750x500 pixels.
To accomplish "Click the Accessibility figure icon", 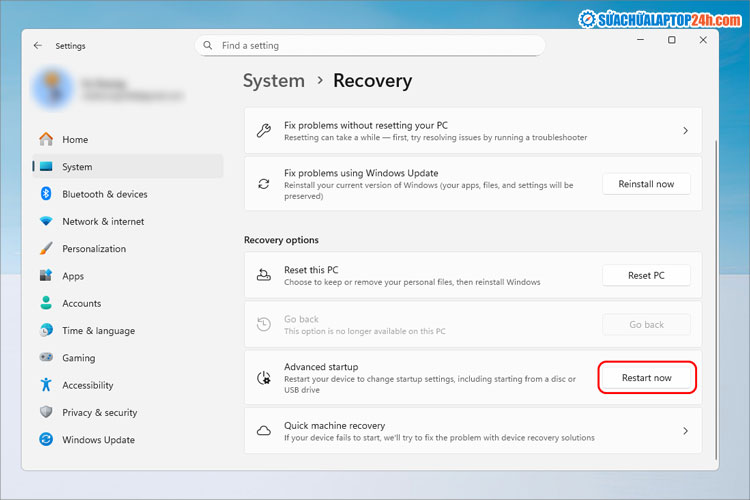I will [46, 385].
